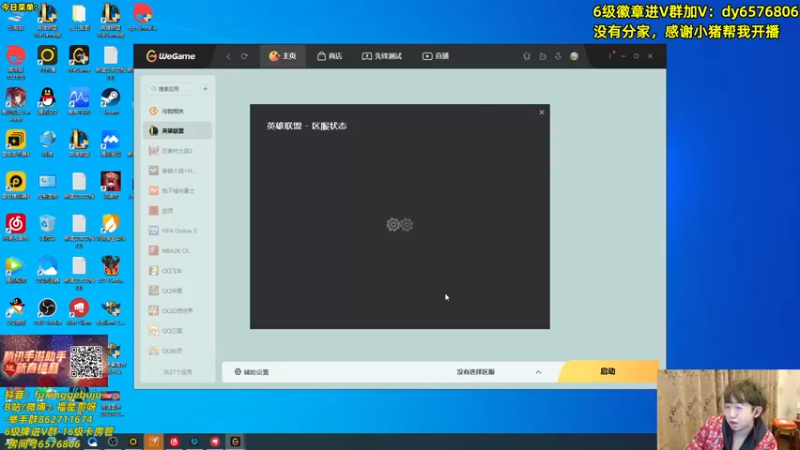Viewport: 800px width, 450px height.
Task: Click the 共27个应用 app count text
Action: [x=178, y=372]
